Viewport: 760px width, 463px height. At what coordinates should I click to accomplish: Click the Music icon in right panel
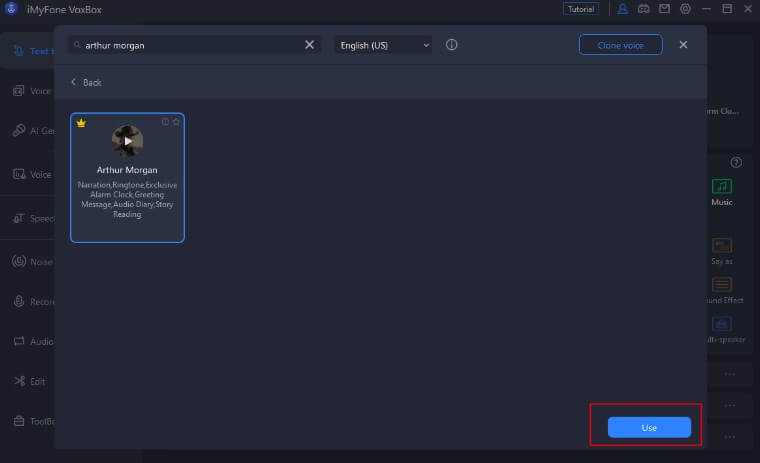coord(722,187)
